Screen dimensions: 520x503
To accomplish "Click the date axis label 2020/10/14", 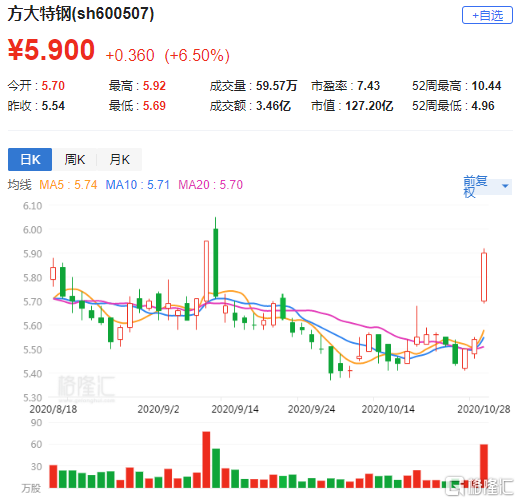I will 388,409.
